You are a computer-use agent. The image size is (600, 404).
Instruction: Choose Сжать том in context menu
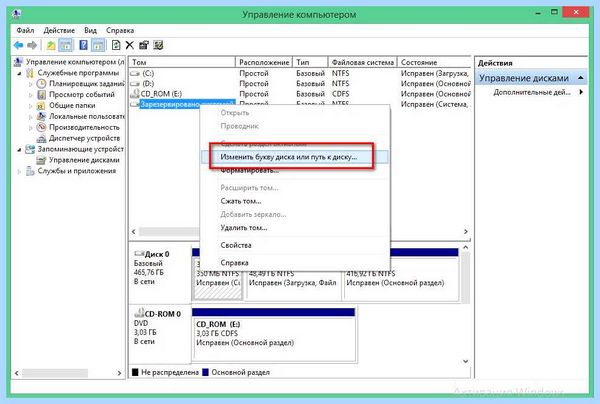point(294,201)
